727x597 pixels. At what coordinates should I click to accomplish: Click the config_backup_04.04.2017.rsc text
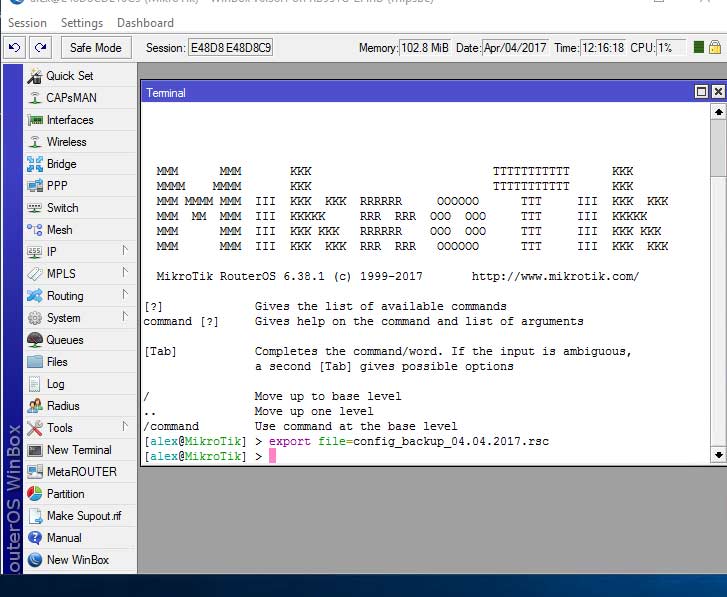[x=451, y=441]
